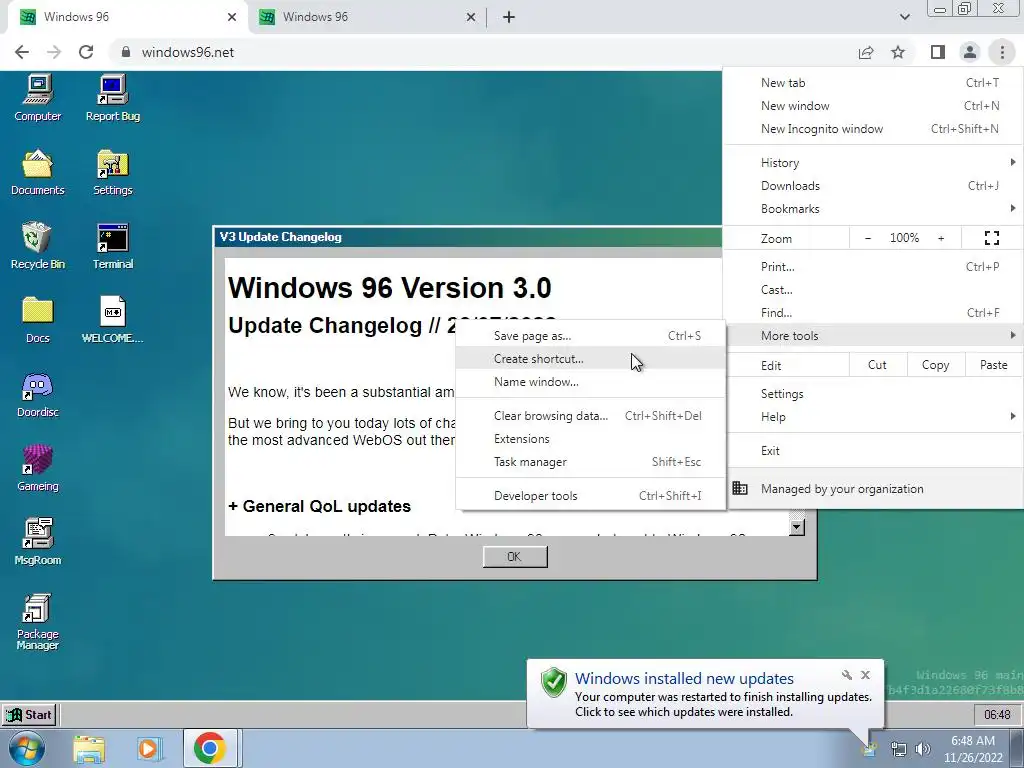The image size is (1024, 768).
Task: Expand the Bookmarks submenu
Action: (x=874, y=209)
